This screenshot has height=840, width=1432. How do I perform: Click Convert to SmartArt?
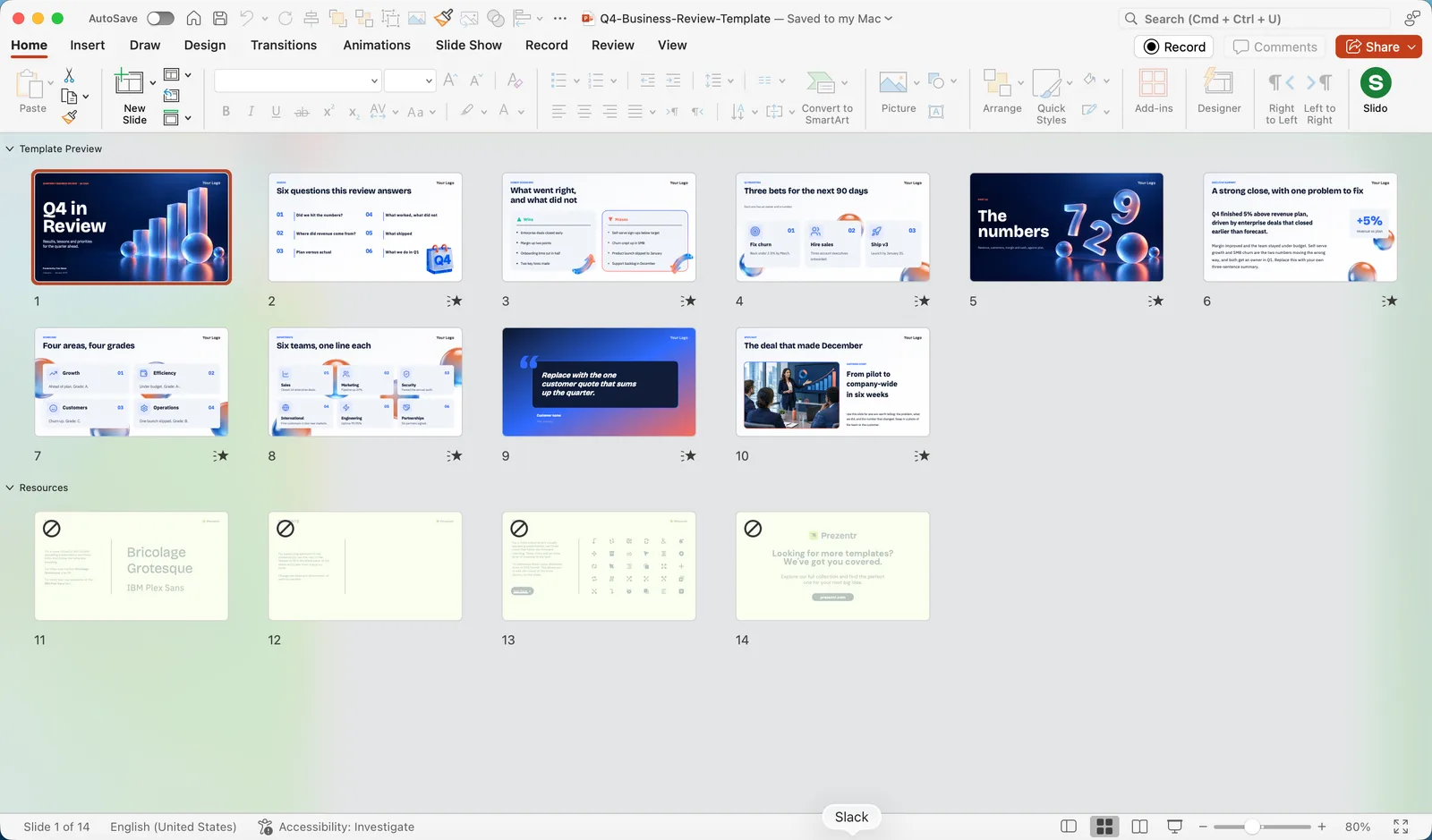(827, 97)
